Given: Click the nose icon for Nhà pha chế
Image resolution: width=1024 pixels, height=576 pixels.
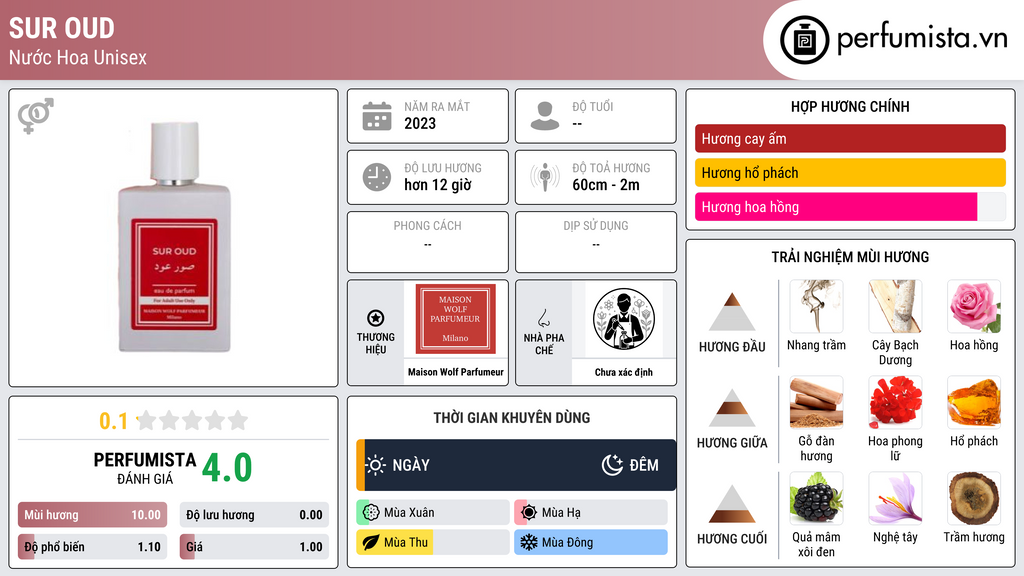Looking at the screenshot, I should pos(543,318).
